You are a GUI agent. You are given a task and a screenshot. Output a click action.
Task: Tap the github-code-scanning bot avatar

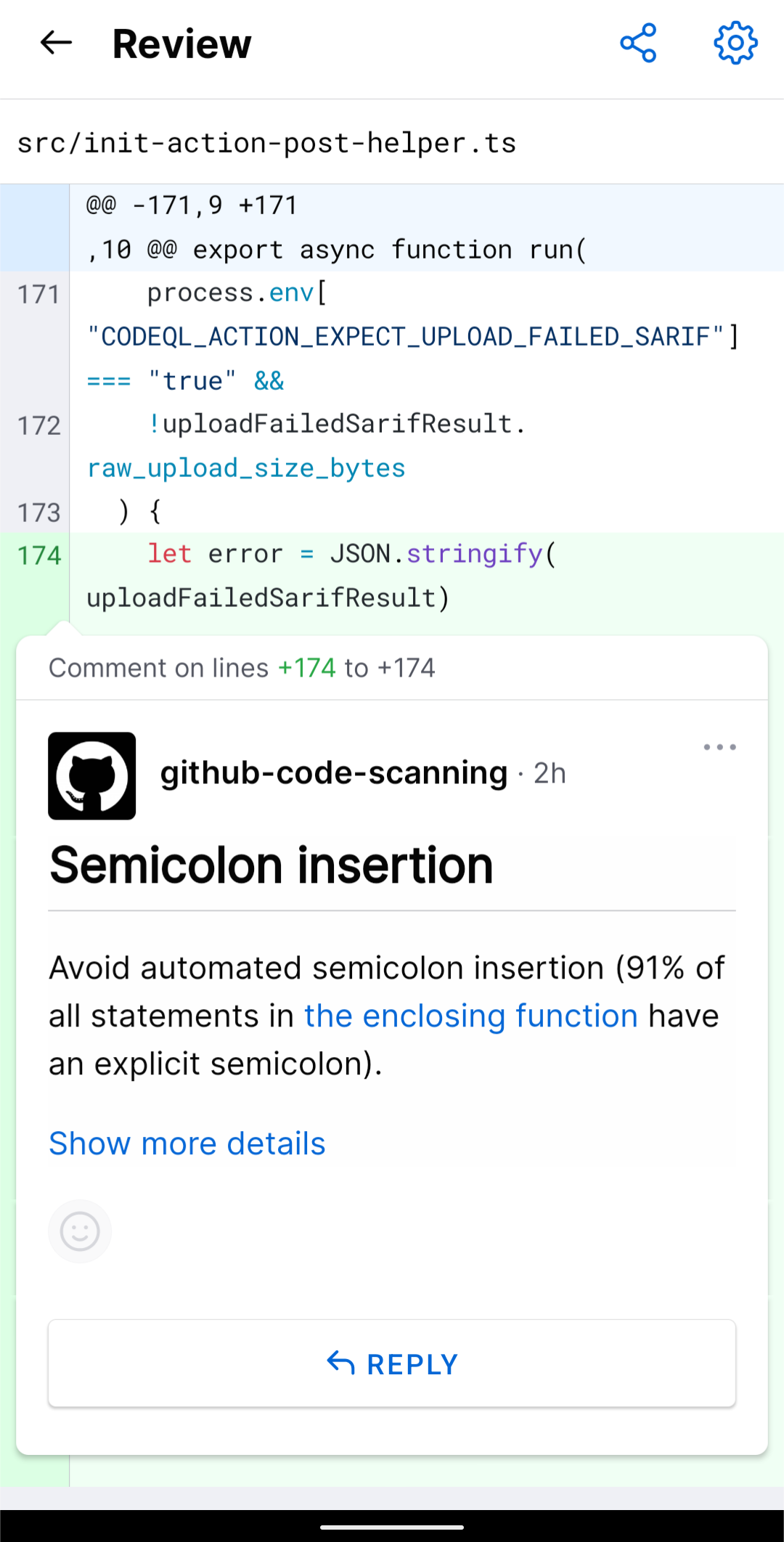[91, 775]
